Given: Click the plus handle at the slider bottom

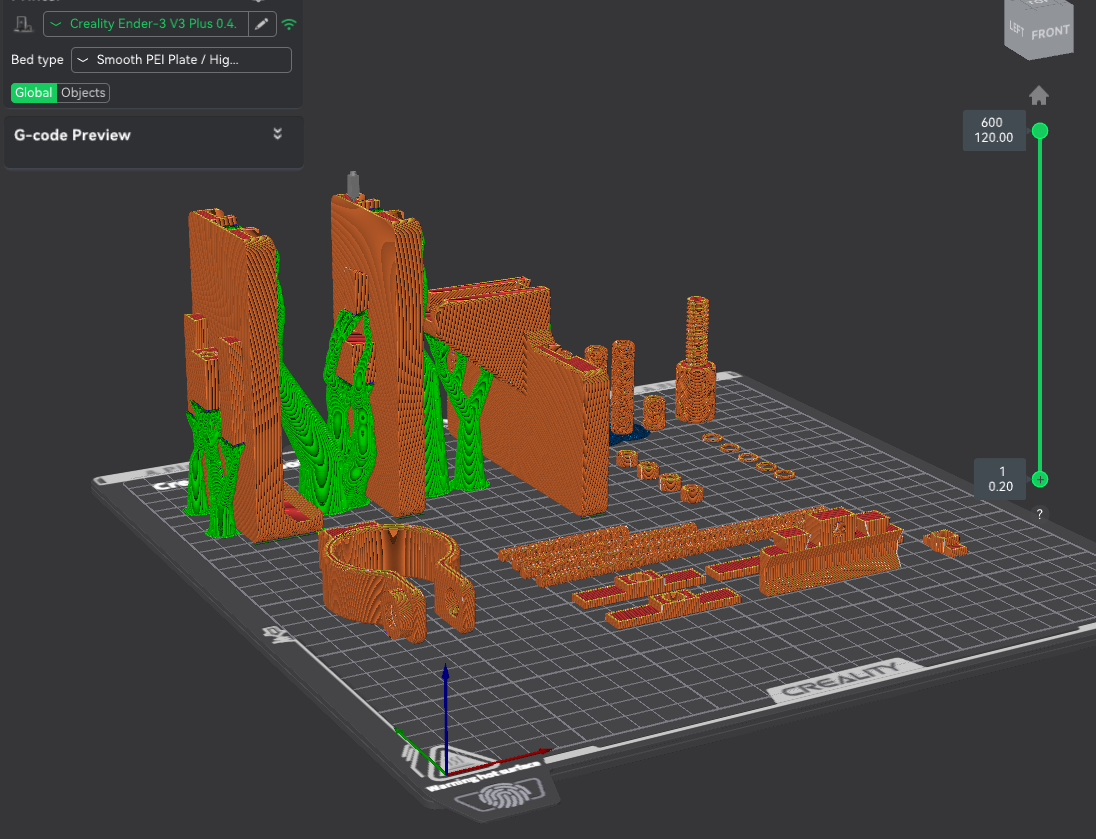Looking at the screenshot, I should pos(1040,480).
